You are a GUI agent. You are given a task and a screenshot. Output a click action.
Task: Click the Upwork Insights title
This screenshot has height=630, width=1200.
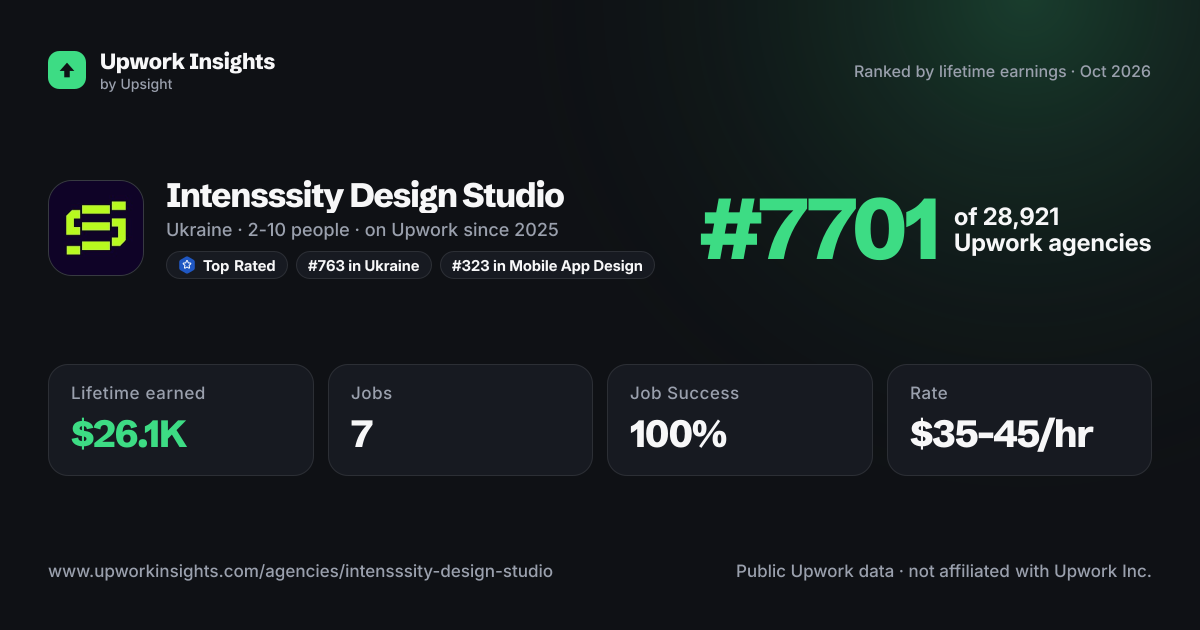coord(187,62)
